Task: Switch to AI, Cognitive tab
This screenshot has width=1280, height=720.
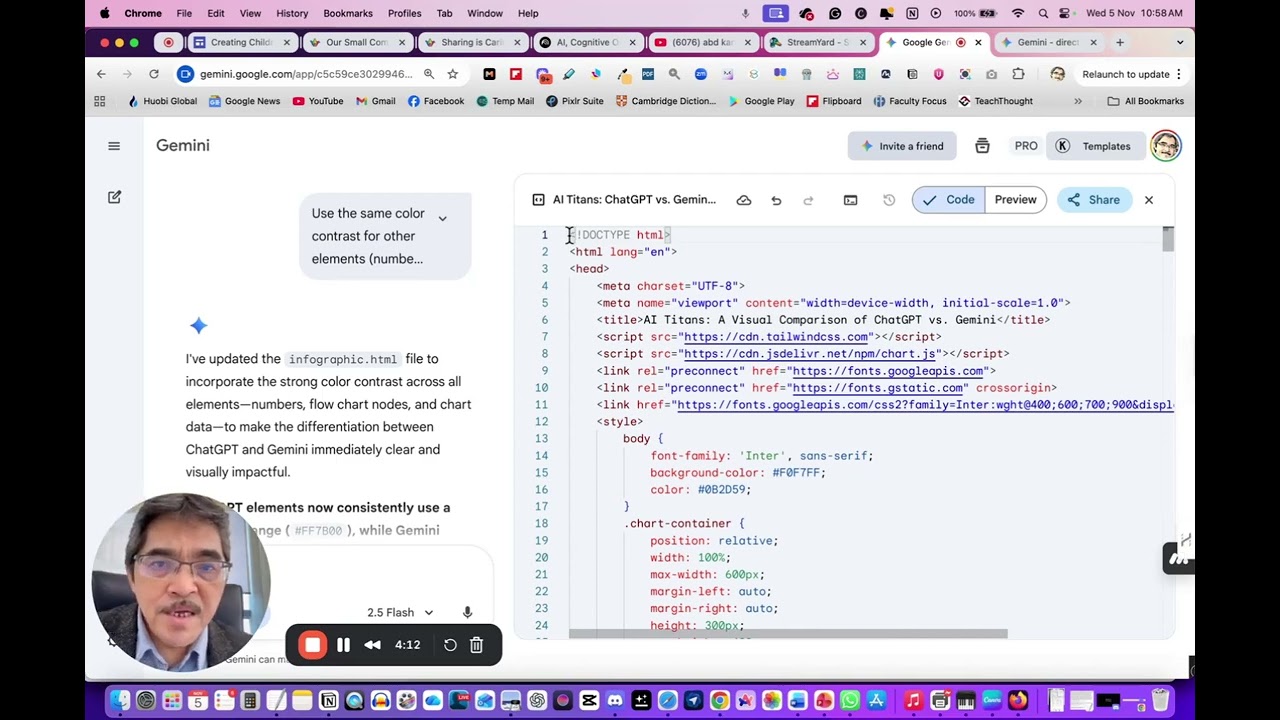Action: pos(586,43)
